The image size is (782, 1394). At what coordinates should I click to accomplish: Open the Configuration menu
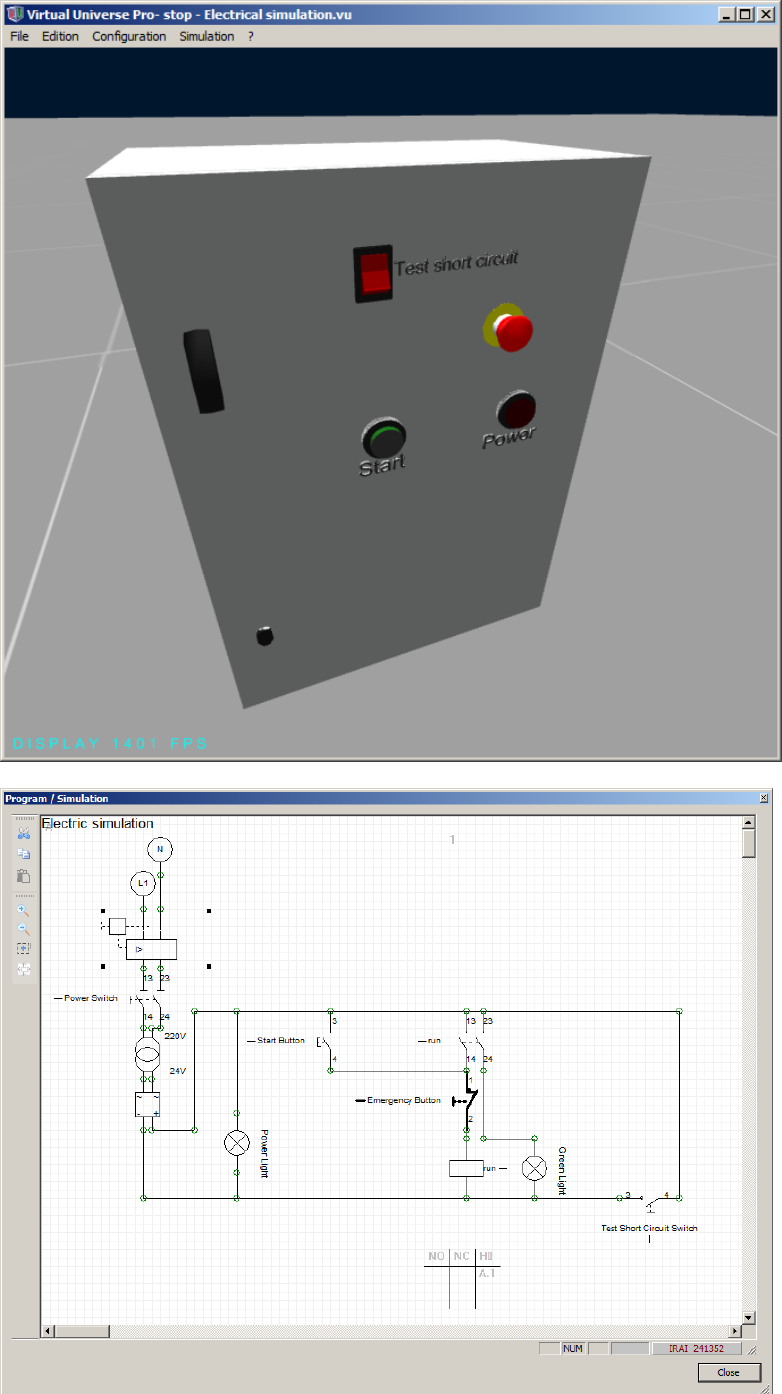click(x=129, y=36)
